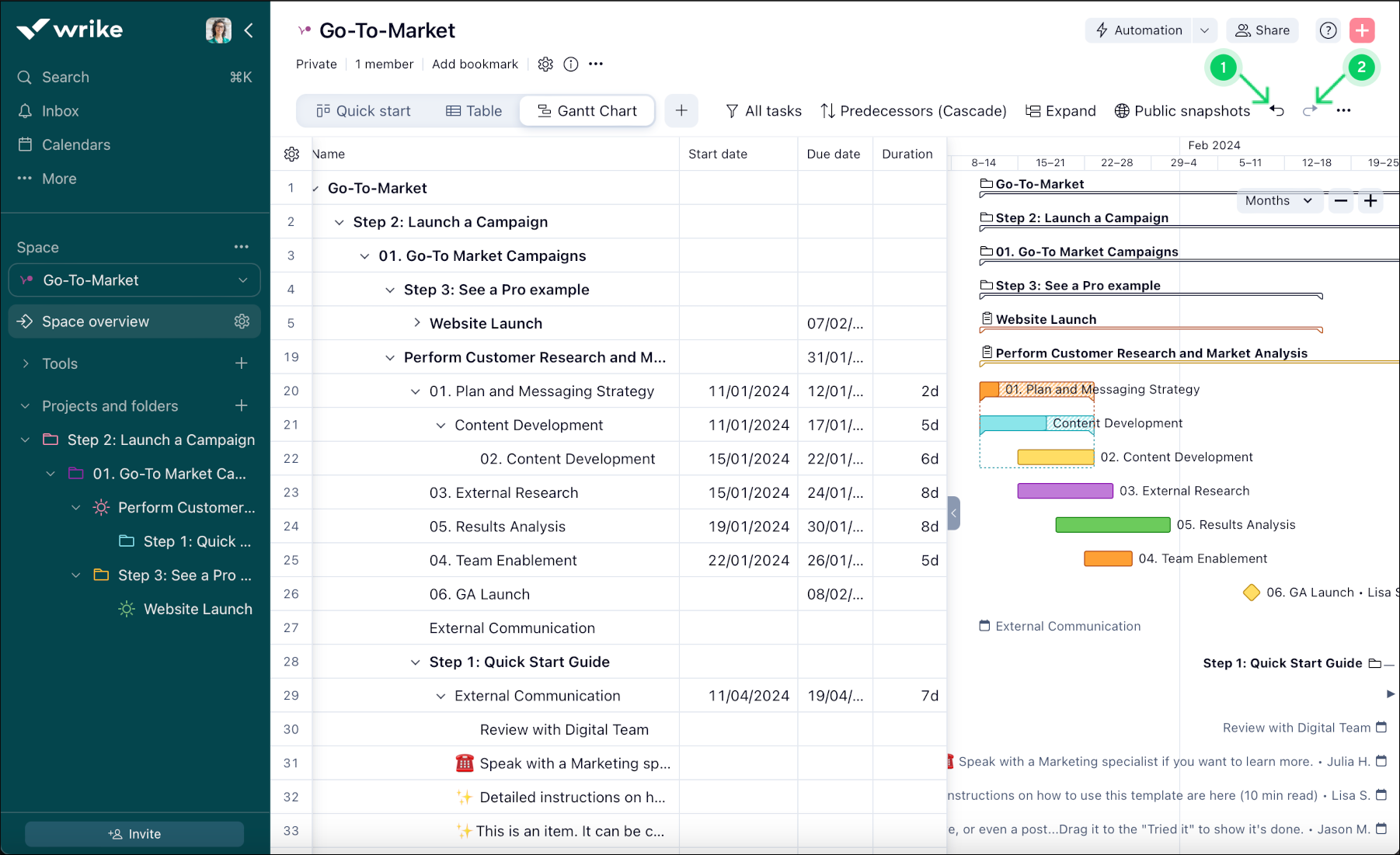
Task: Open the help question mark icon
Action: click(1329, 30)
